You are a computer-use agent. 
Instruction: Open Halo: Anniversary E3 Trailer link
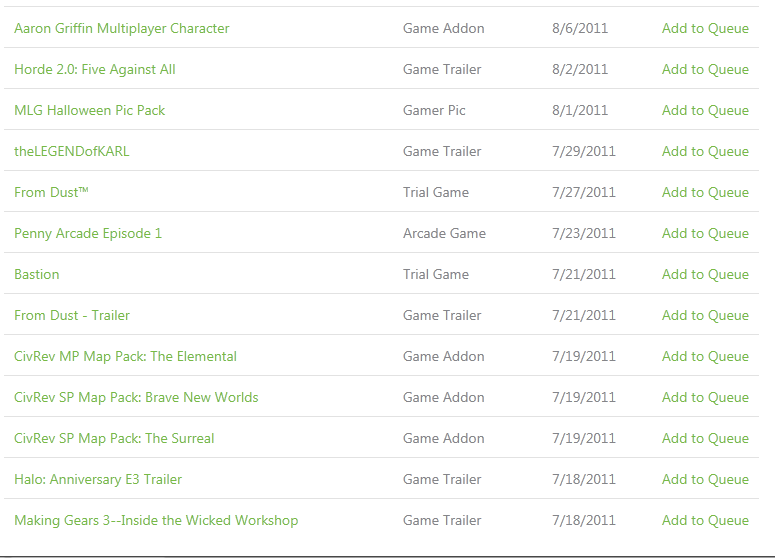point(98,480)
